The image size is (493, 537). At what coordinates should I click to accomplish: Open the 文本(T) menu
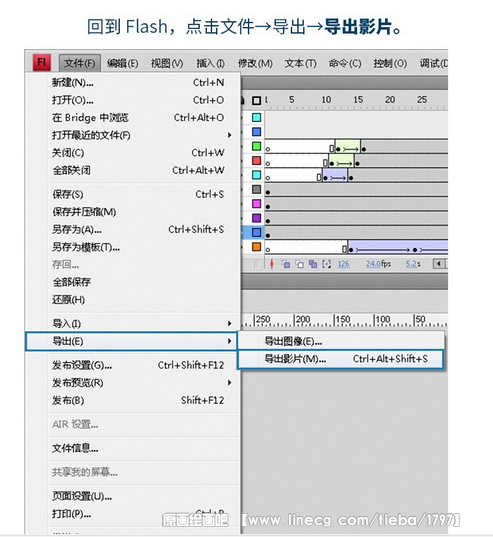pyautogui.click(x=301, y=63)
